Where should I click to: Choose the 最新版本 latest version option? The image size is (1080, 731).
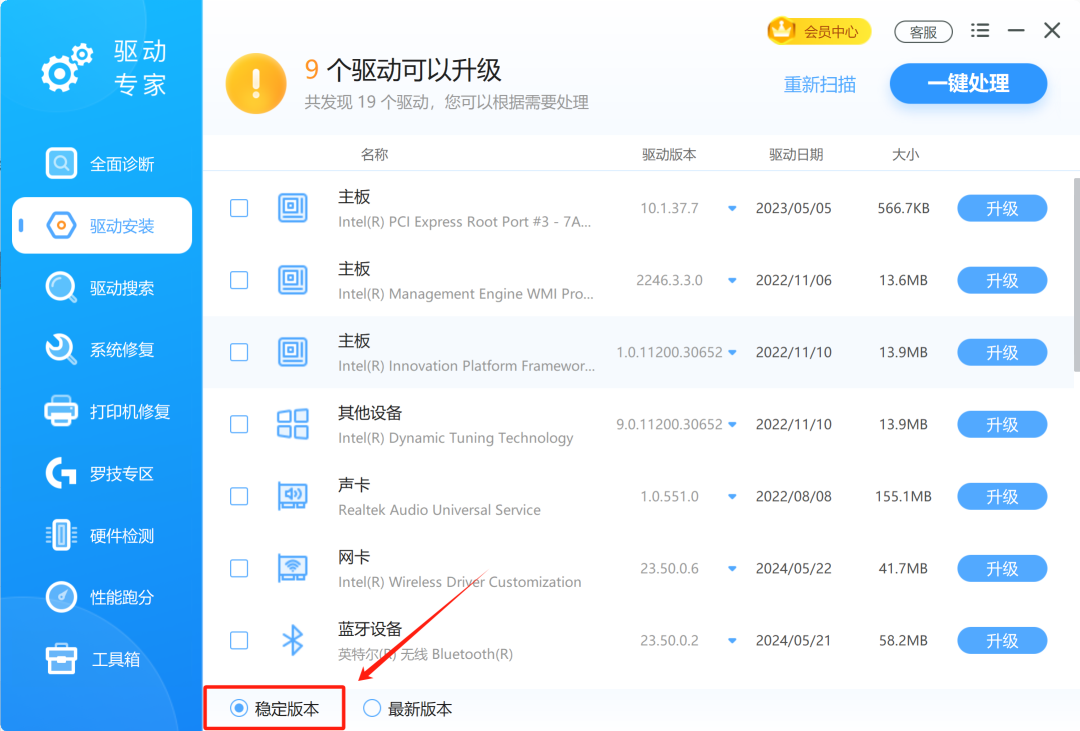371,708
